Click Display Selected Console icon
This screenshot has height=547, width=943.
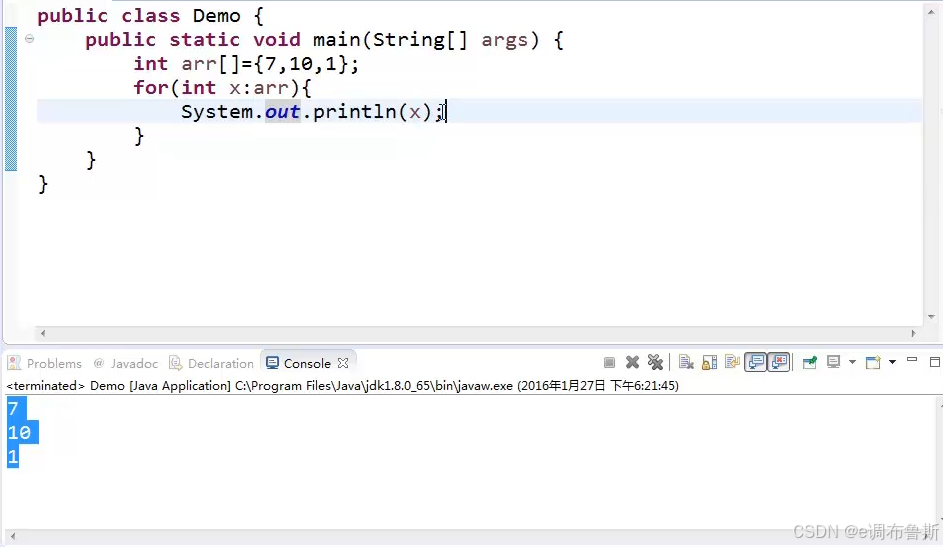click(x=834, y=362)
